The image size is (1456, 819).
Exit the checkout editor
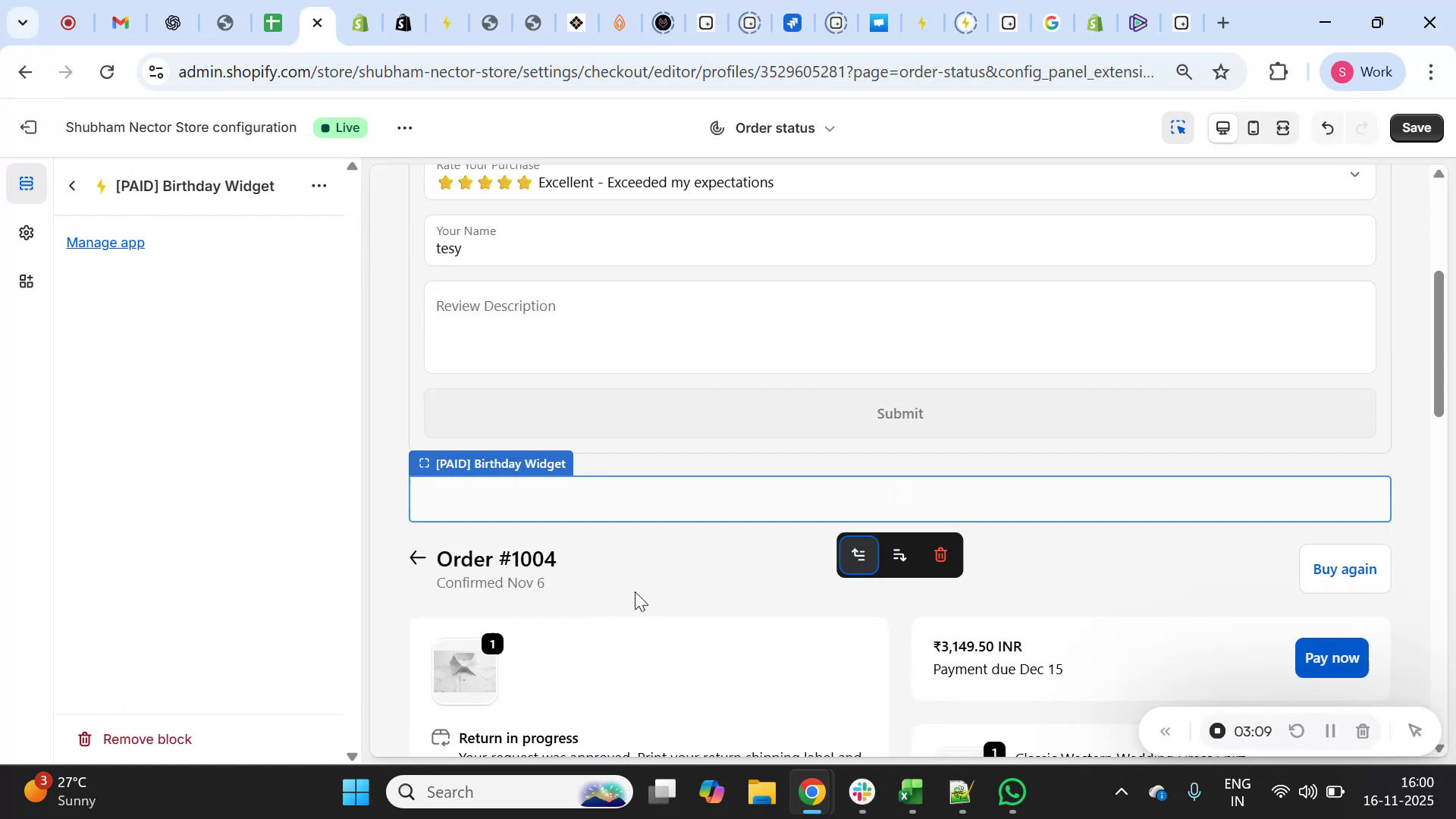point(29,127)
